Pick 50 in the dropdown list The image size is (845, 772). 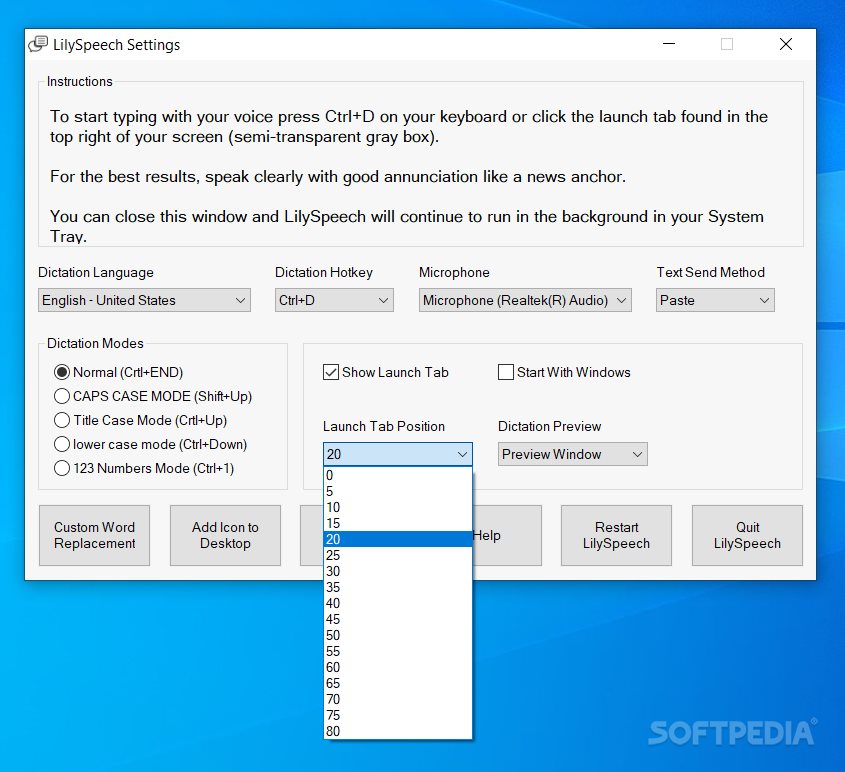pyautogui.click(x=398, y=635)
